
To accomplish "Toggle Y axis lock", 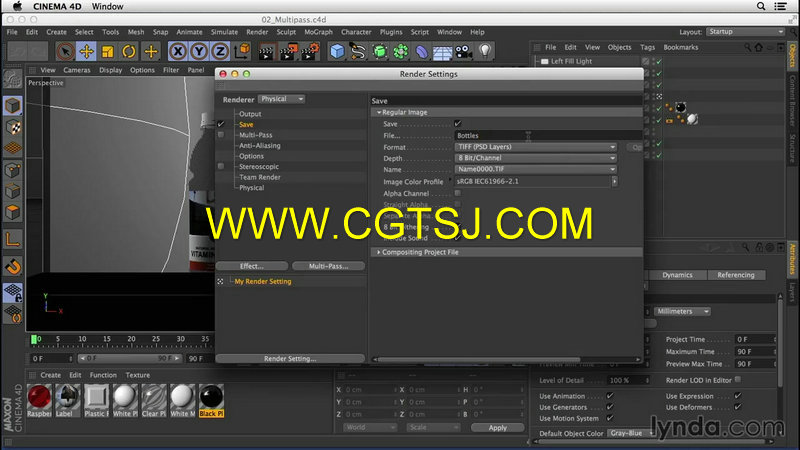I will [x=199, y=52].
